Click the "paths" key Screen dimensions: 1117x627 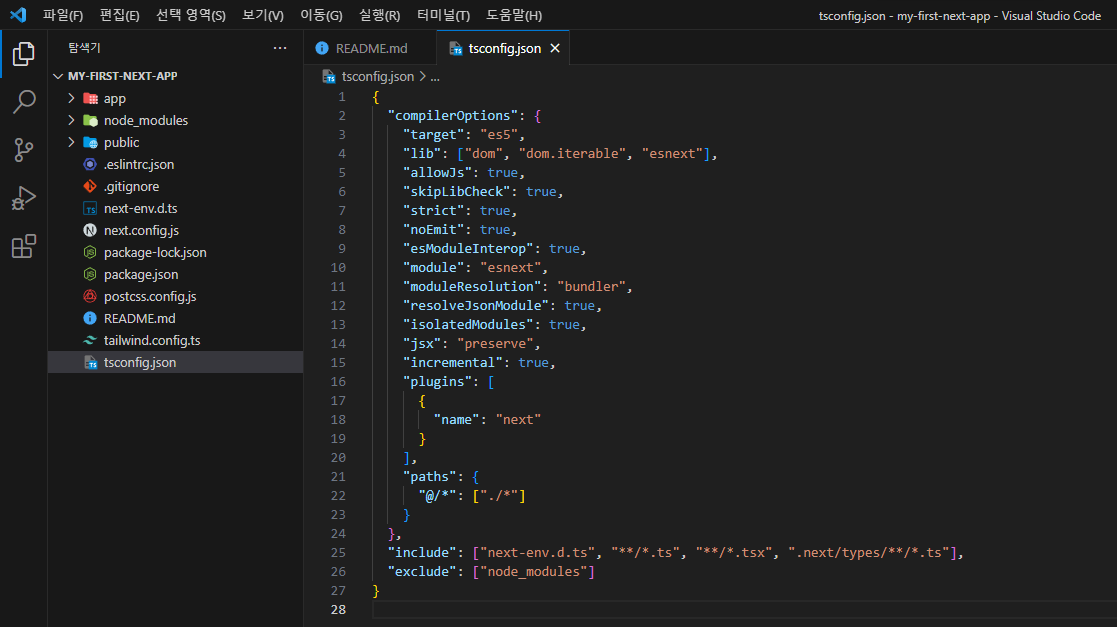(x=430, y=477)
